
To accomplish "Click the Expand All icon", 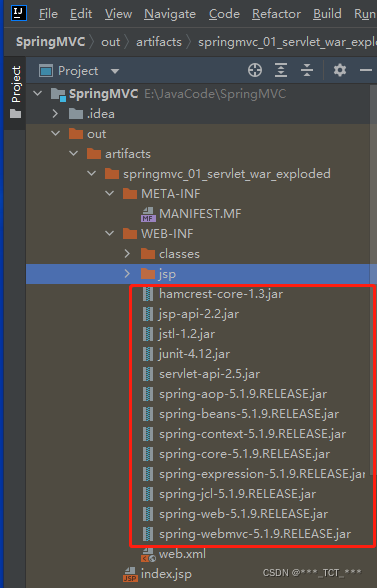I will [x=281, y=70].
